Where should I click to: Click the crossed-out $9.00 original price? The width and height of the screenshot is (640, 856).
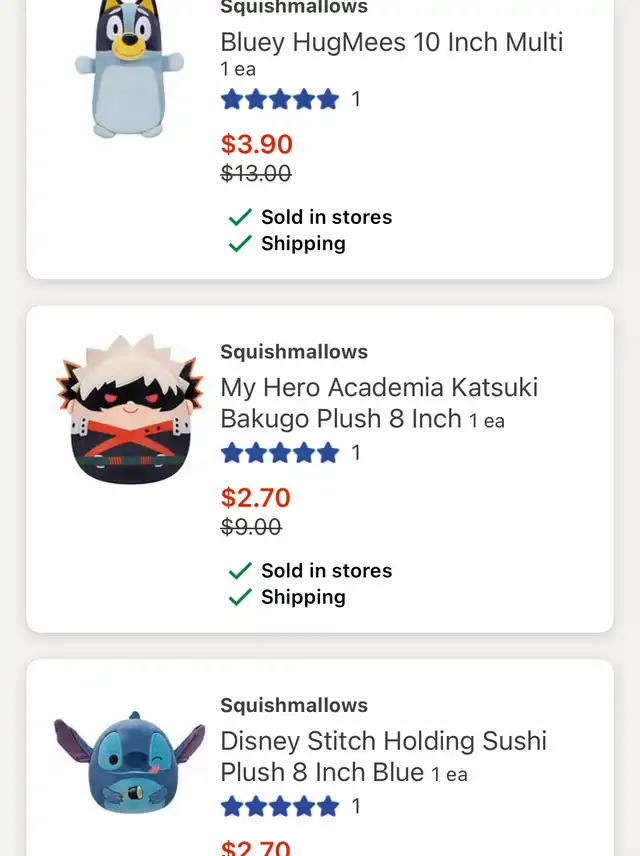coord(251,527)
